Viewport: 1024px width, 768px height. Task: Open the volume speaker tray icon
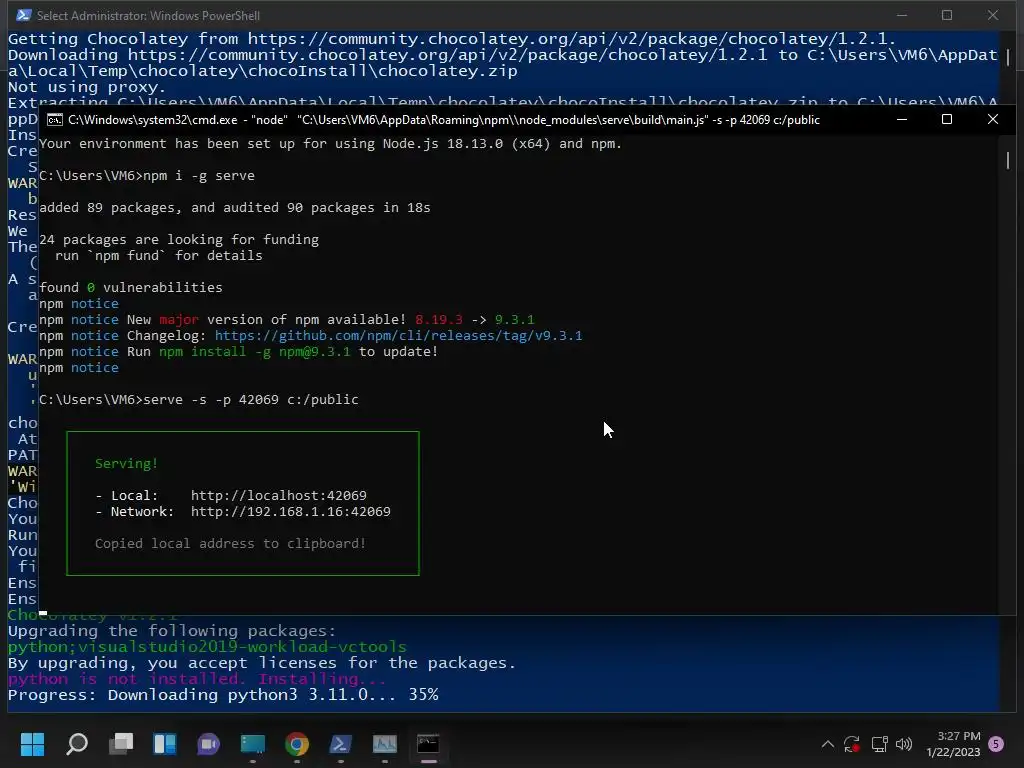click(904, 744)
